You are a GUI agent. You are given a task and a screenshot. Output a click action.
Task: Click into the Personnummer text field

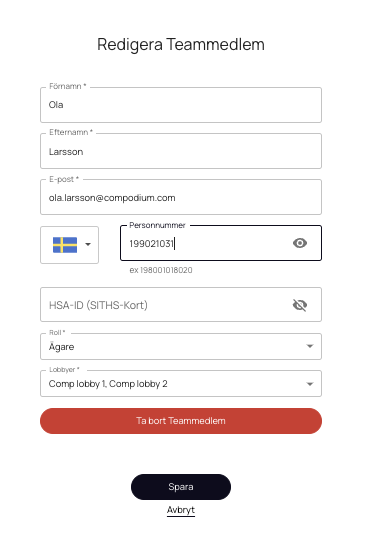(x=206, y=243)
